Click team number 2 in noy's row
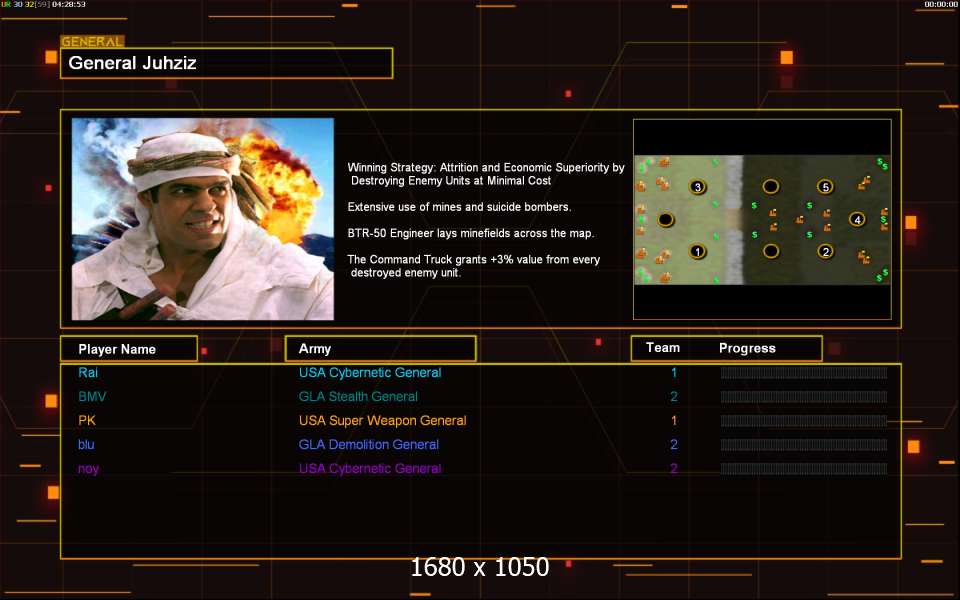 click(x=674, y=468)
